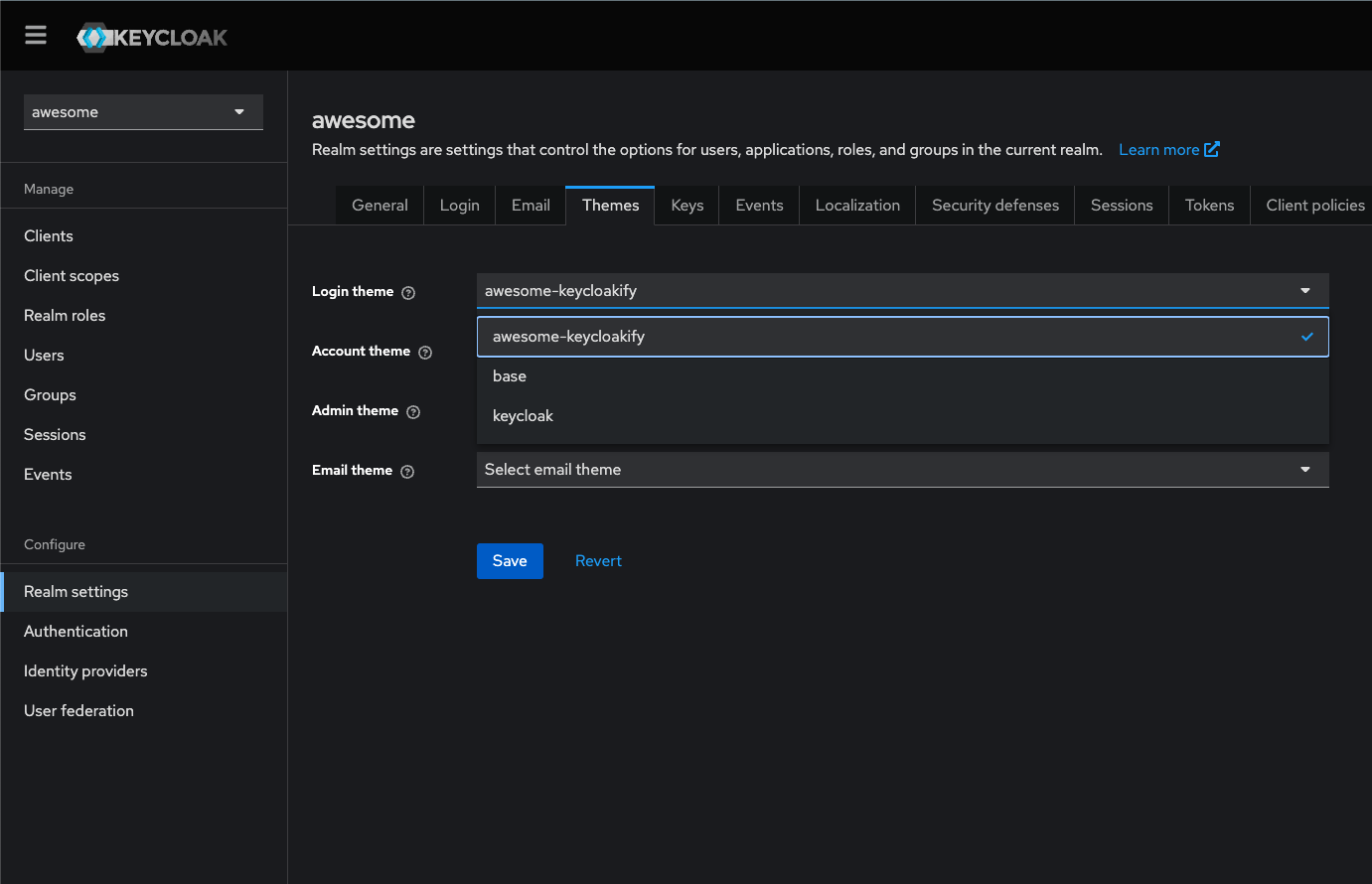Open the awesome realm selector dropdown
This screenshot has height=884, width=1372.
[x=143, y=112]
